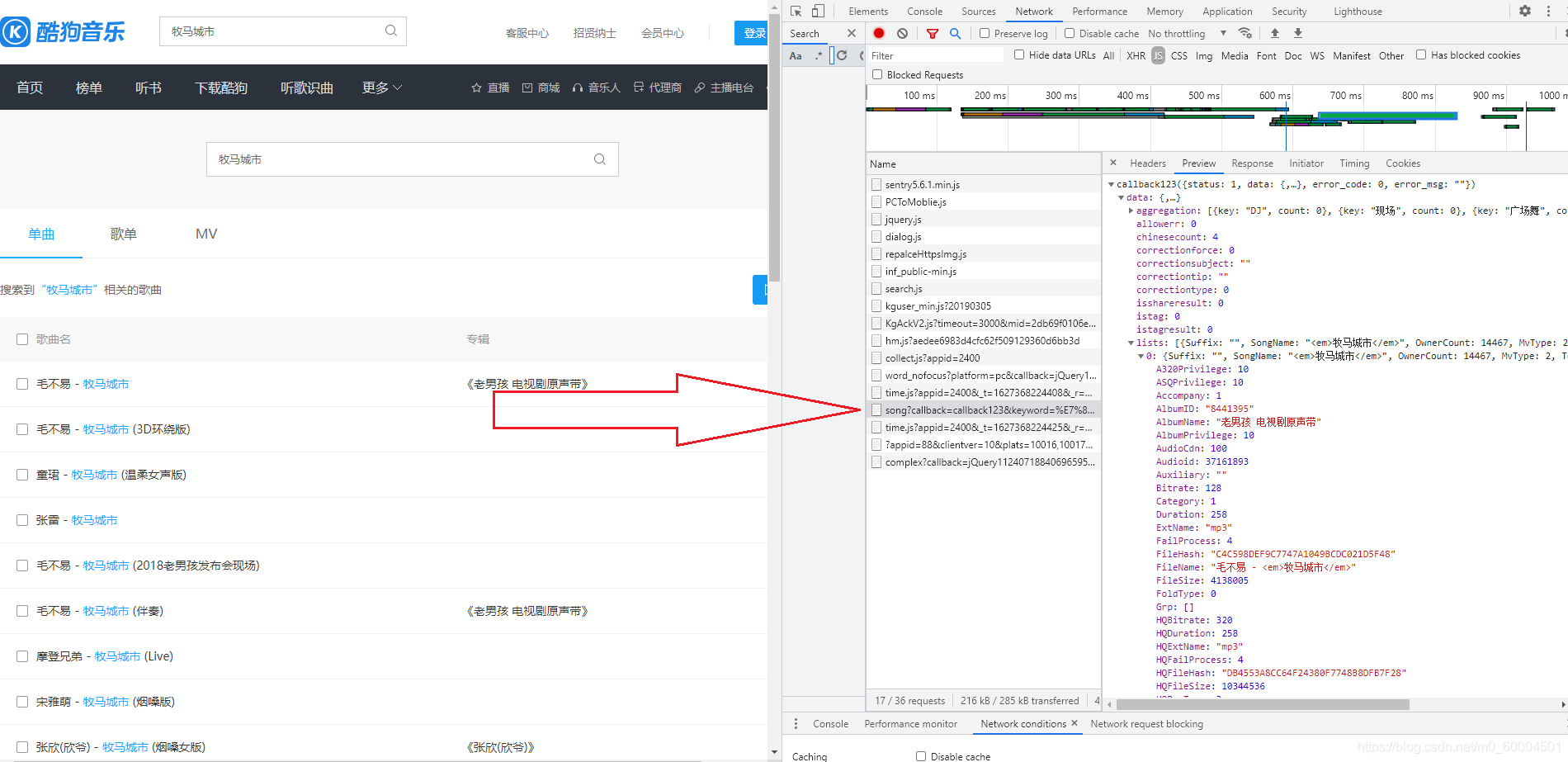The height and width of the screenshot is (762, 1568).
Task: Filter requests by XHR type
Action: point(1136,56)
